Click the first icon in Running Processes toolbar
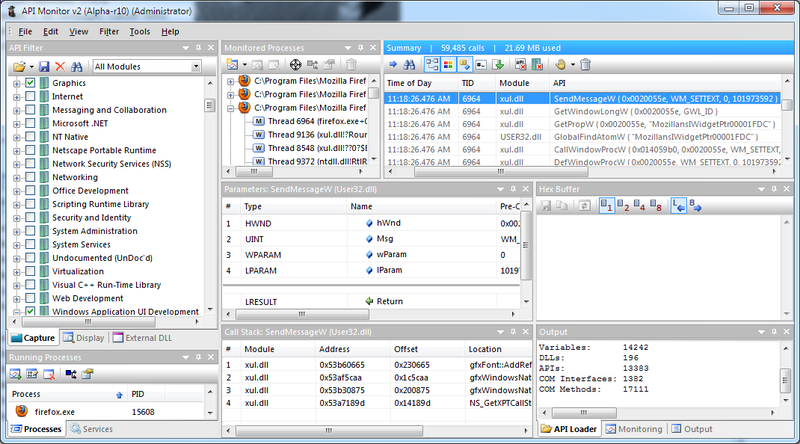The width and height of the screenshot is (800, 444). pos(15,374)
